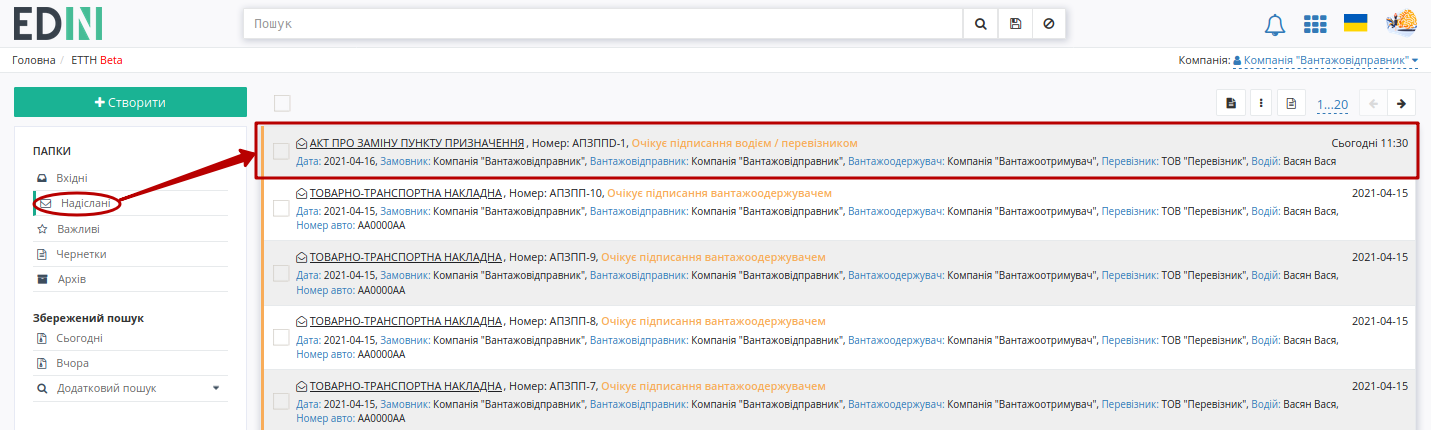
Task: Check the box for document АПЗПП-10
Action: [282, 208]
